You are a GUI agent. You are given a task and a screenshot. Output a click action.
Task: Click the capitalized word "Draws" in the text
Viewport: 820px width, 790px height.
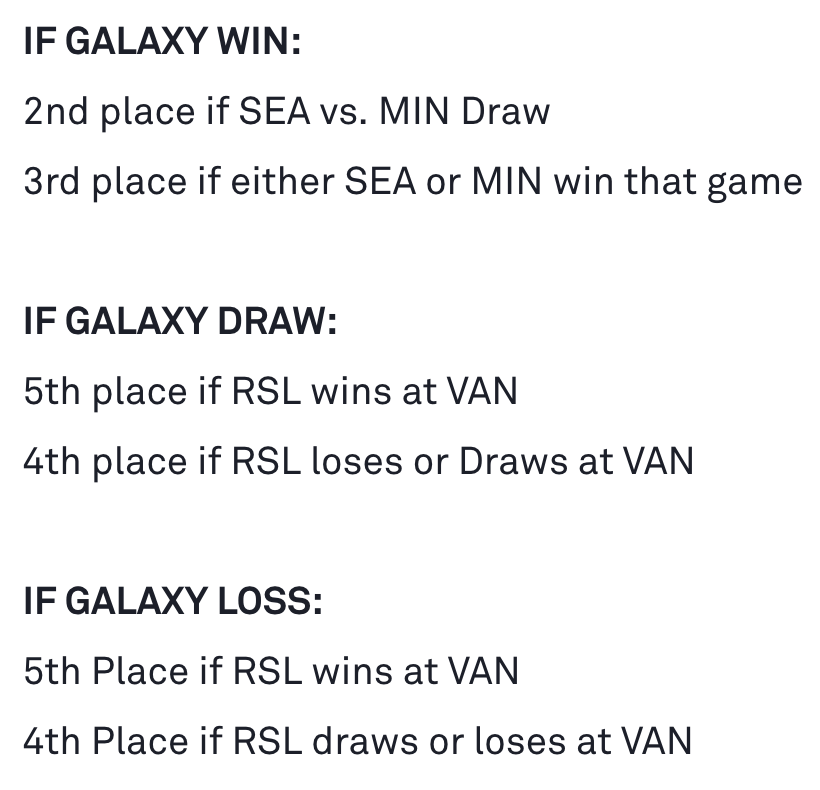(x=513, y=462)
